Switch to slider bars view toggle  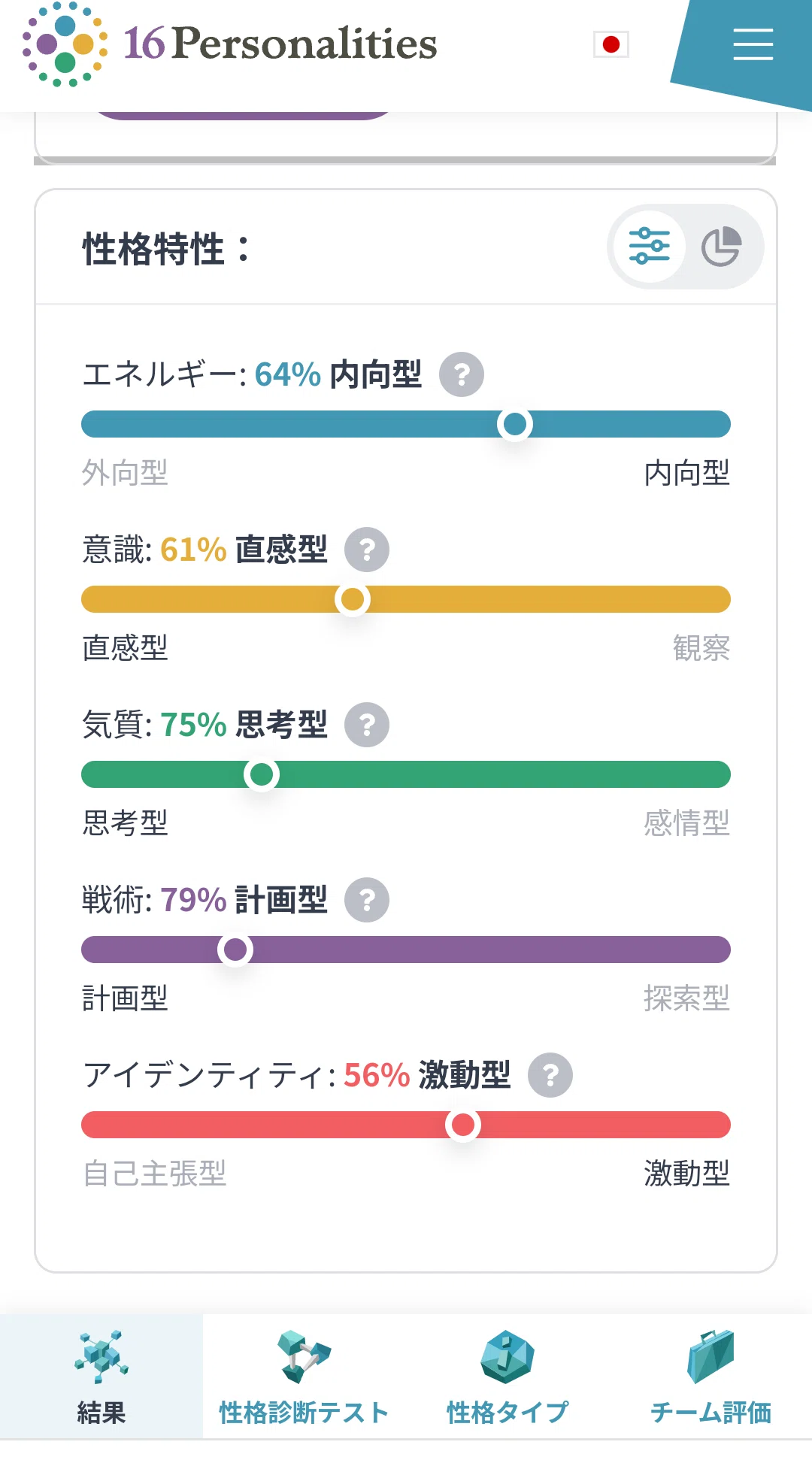click(650, 247)
